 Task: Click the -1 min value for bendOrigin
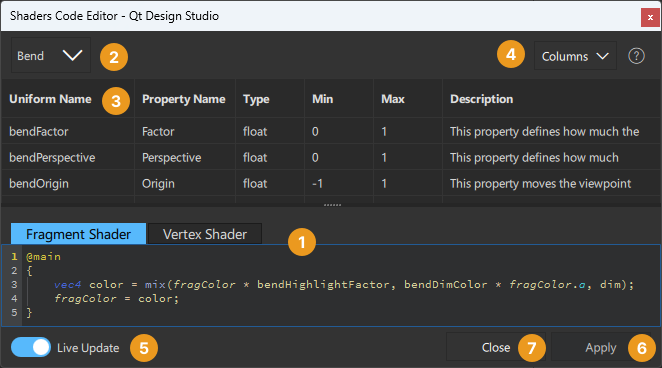(x=339, y=184)
